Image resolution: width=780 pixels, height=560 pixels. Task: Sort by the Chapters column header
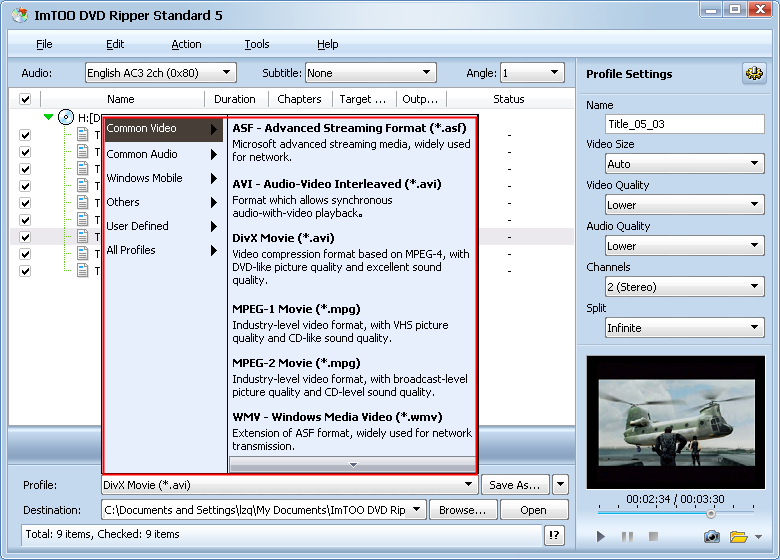pyautogui.click(x=299, y=99)
